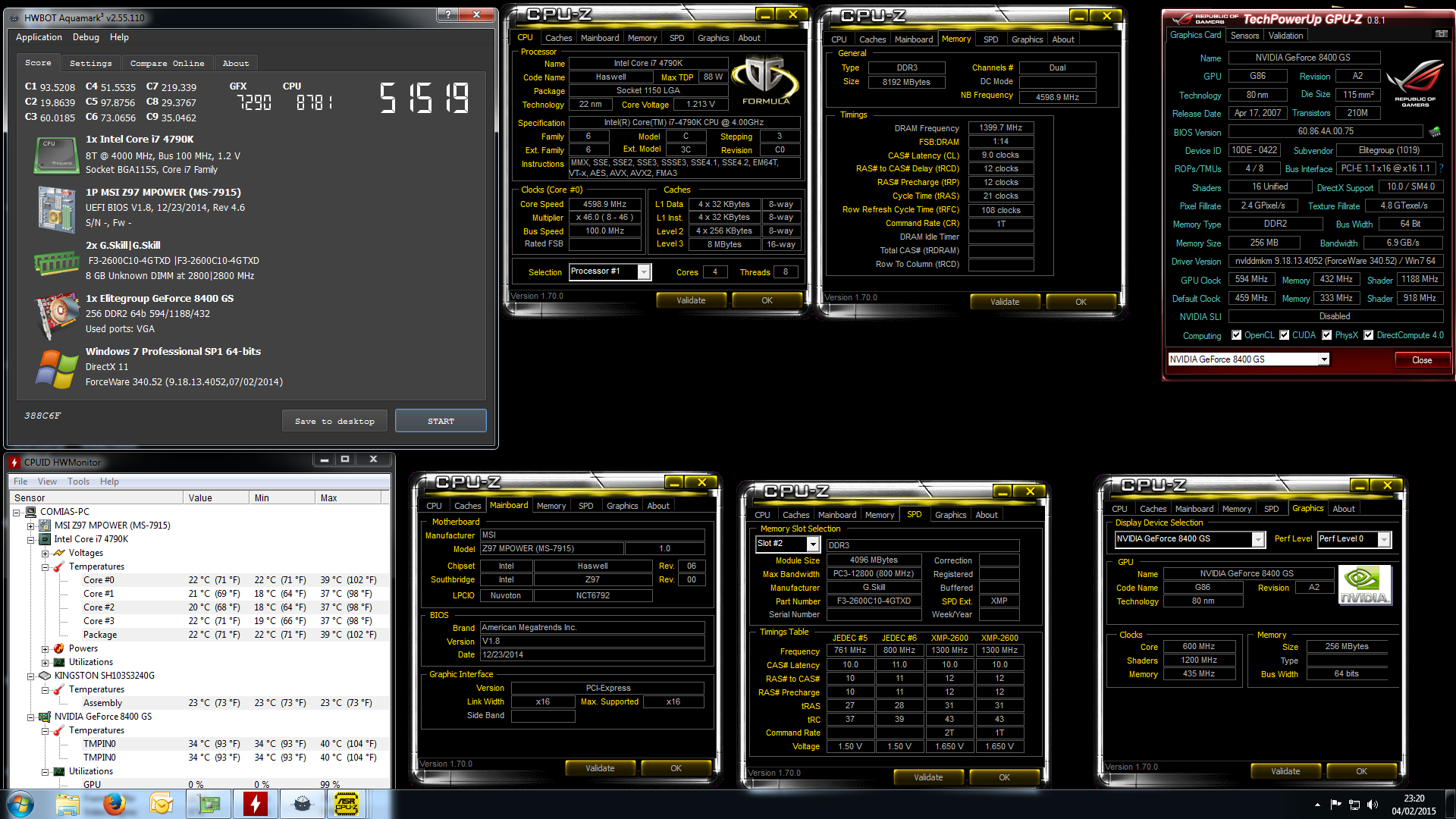Click the Sensor column header in HWMonitor
The width and height of the screenshot is (1456, 819).
coord(96,498)
